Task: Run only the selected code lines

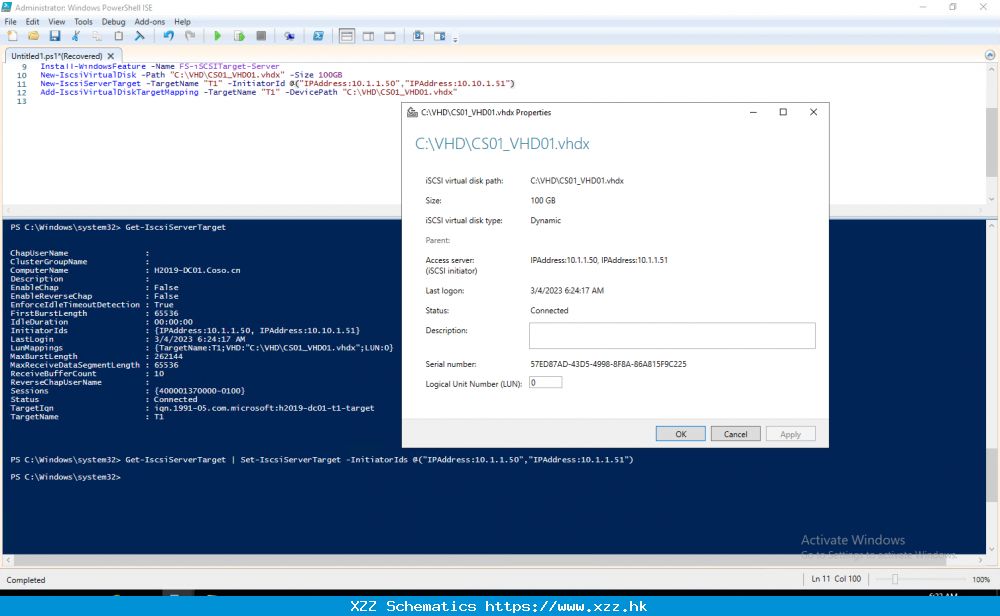Action: coord(240,35)
